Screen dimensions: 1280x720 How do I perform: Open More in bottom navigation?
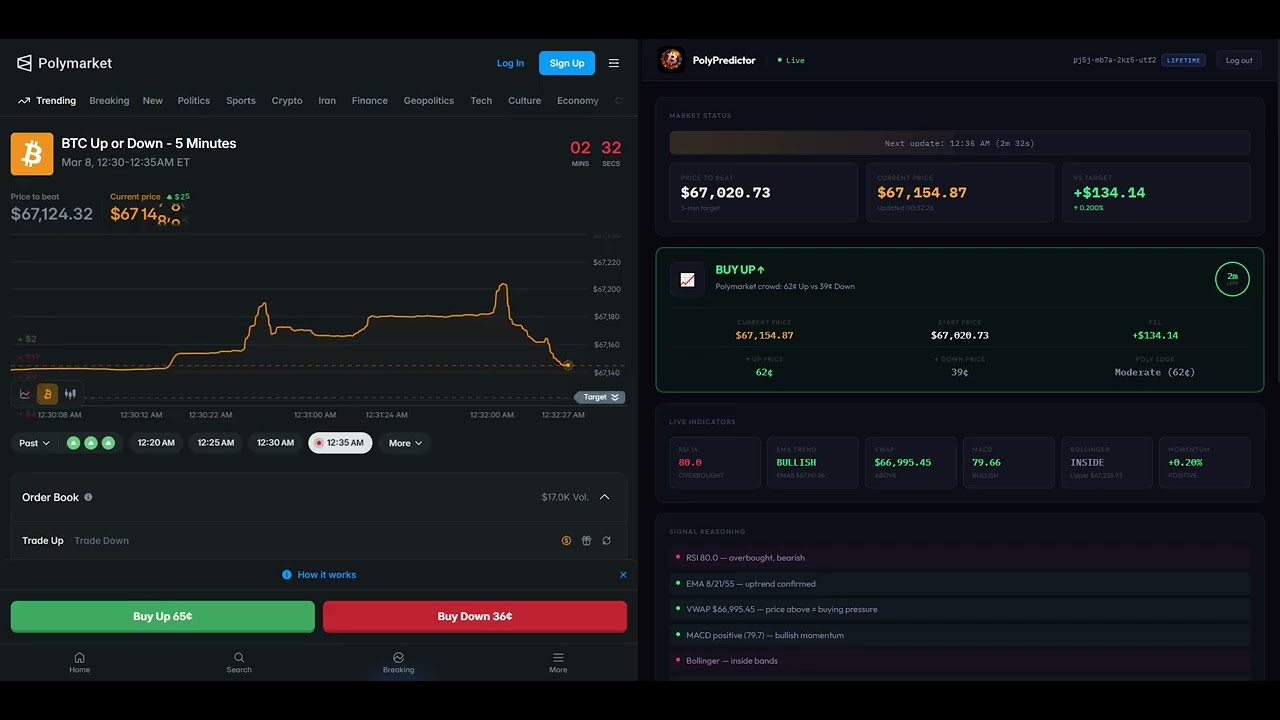pos(558,663)
